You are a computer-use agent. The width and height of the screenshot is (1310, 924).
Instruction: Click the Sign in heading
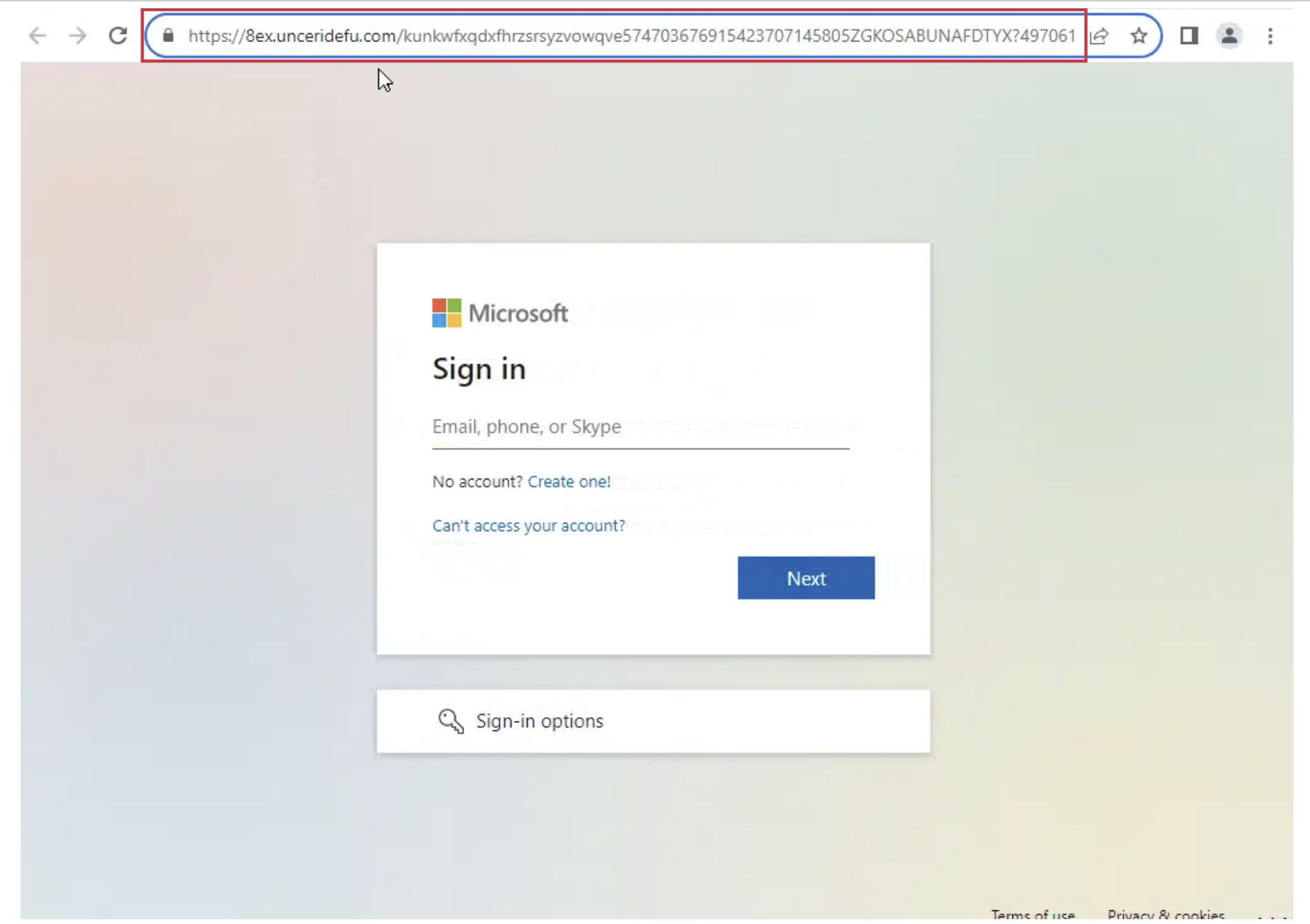[479, 369]
